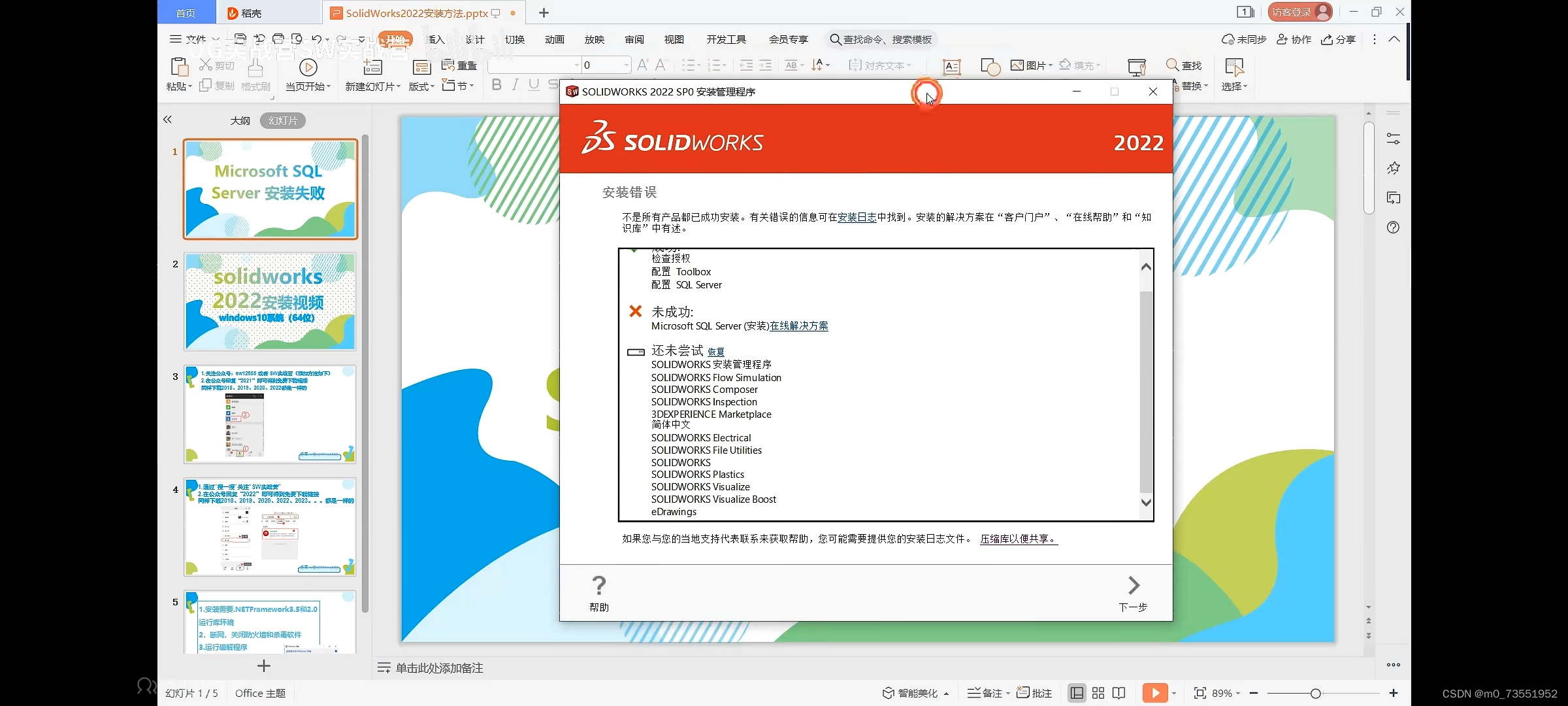
Task: Open the 动画 animation ribbon tab
Action: [x=554, y=40]
